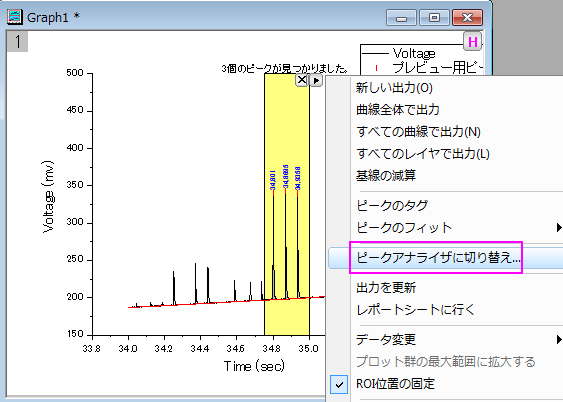Click the 500 tick label on Voltage axis
The width and height of the screenshot is (563, 402).
coord(75,73)
